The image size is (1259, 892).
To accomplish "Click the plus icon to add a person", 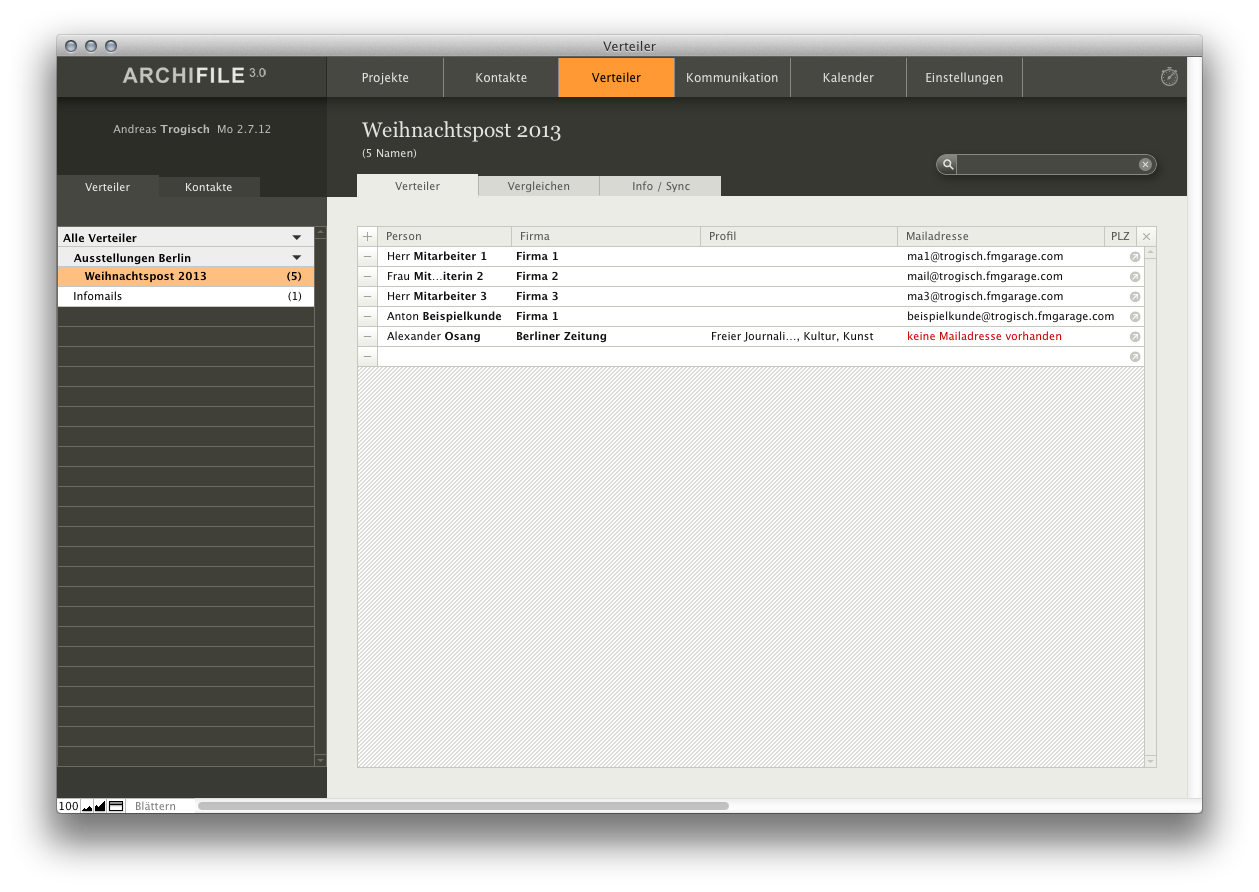I will pyautogui.click(x=367, y=237).
